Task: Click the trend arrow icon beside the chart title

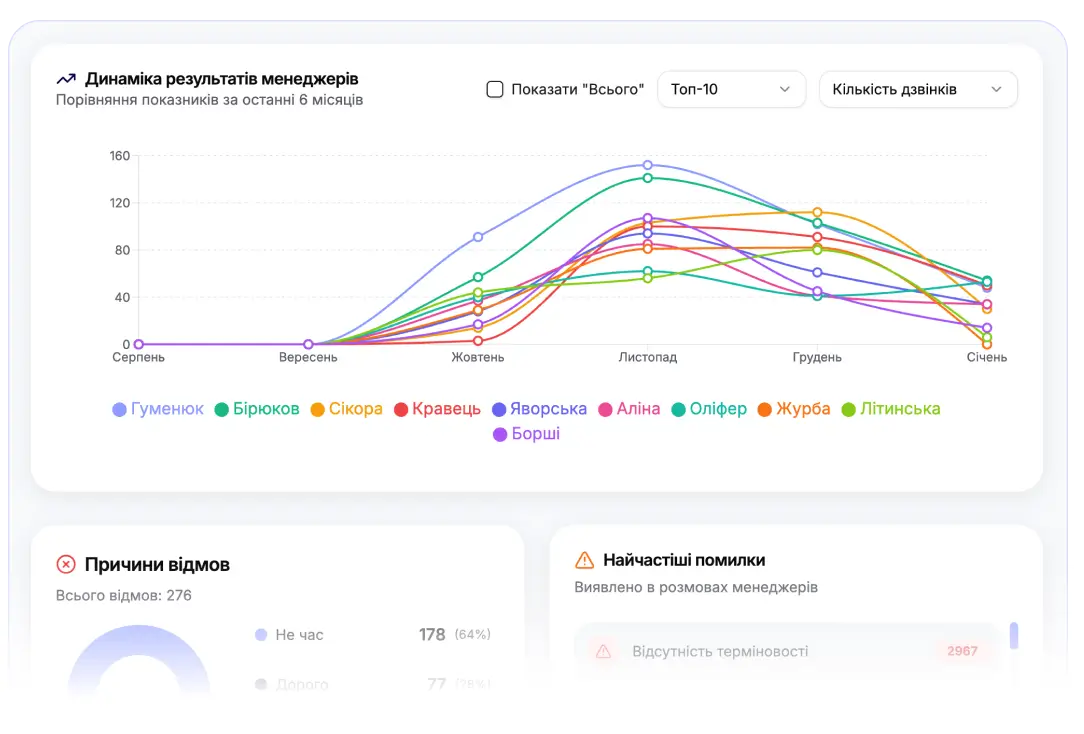Action: coord(66,77)
